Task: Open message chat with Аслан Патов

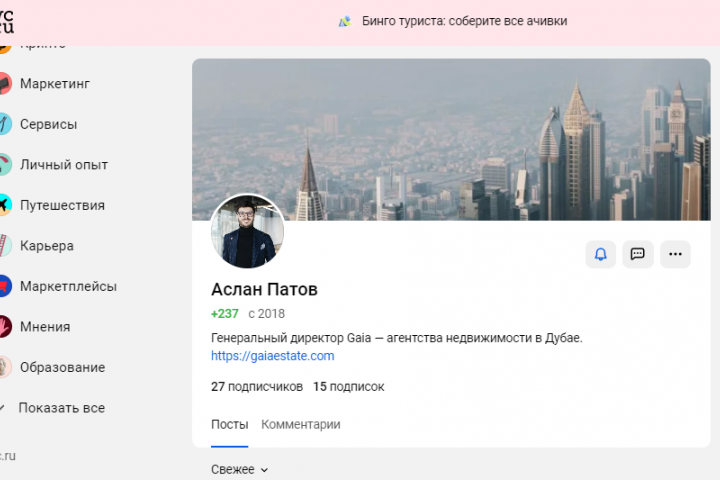Action: coord(638,254)
